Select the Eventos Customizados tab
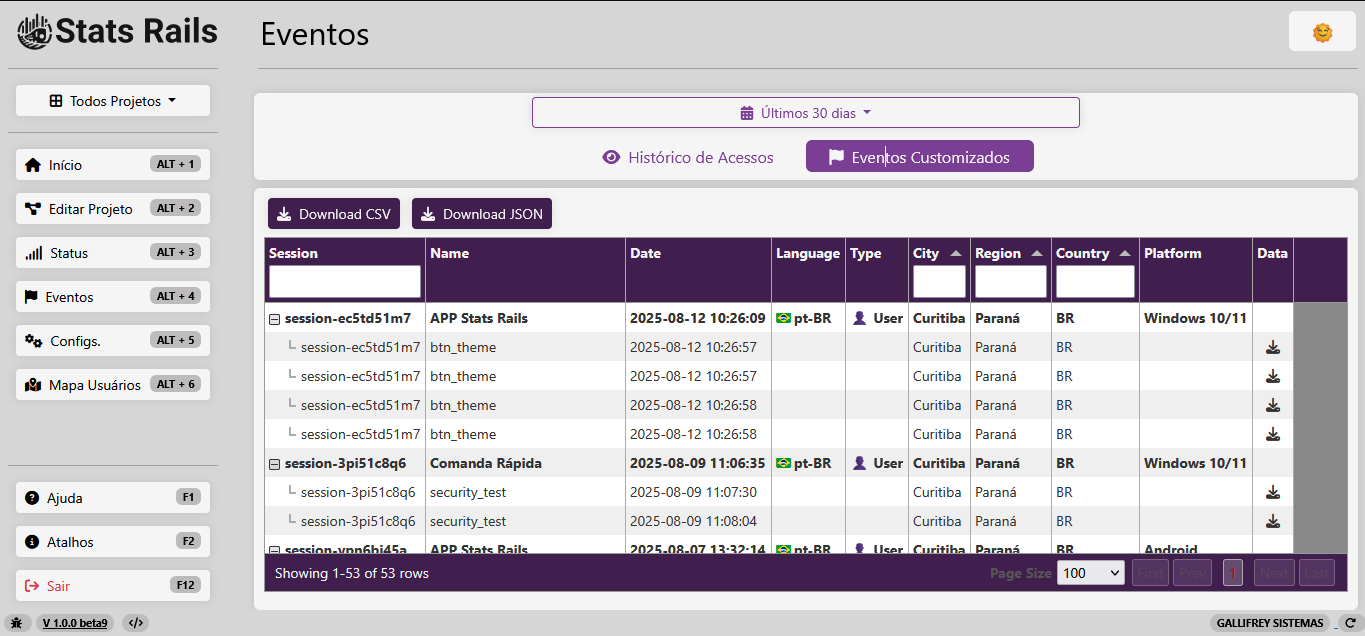 [x=920, y=157]
